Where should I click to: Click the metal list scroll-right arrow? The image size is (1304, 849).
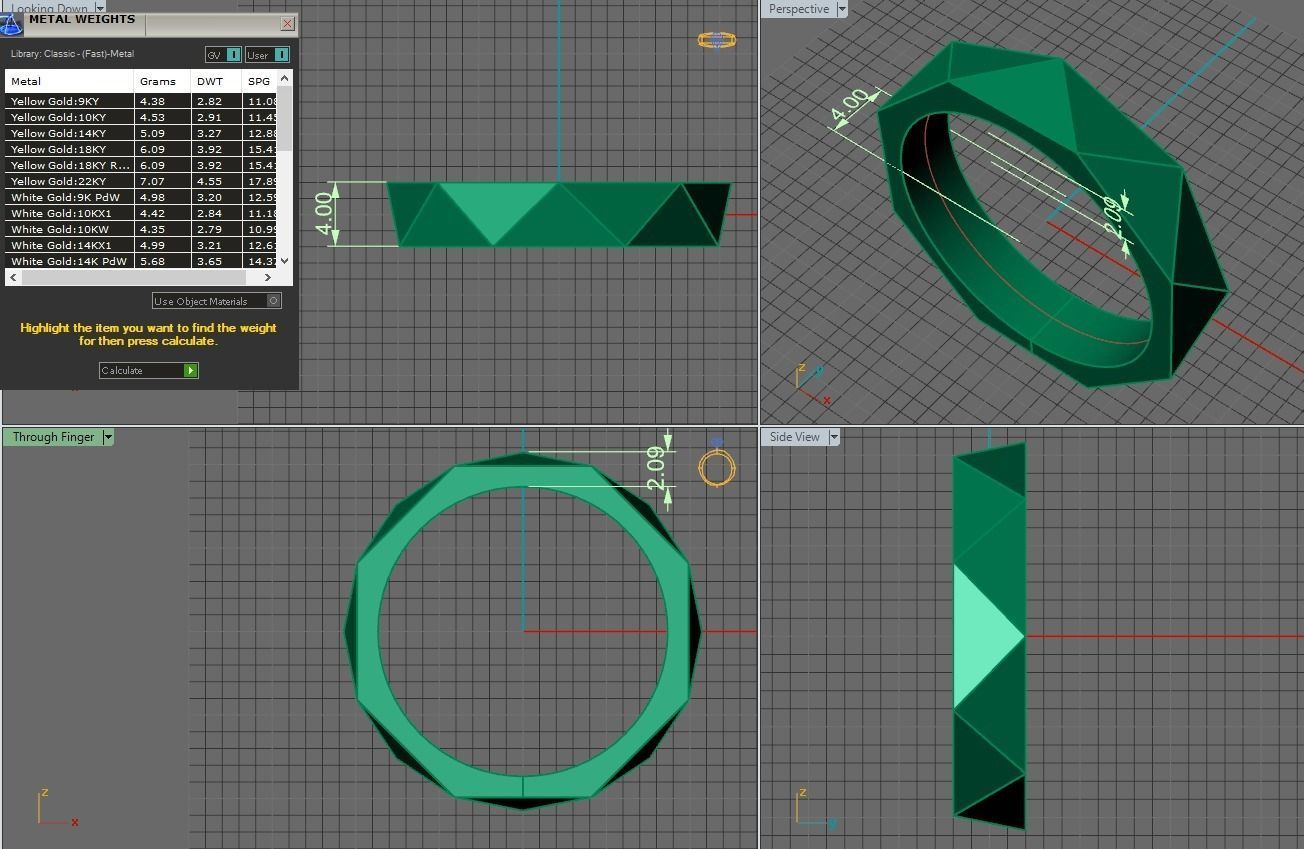pos(267,277)
